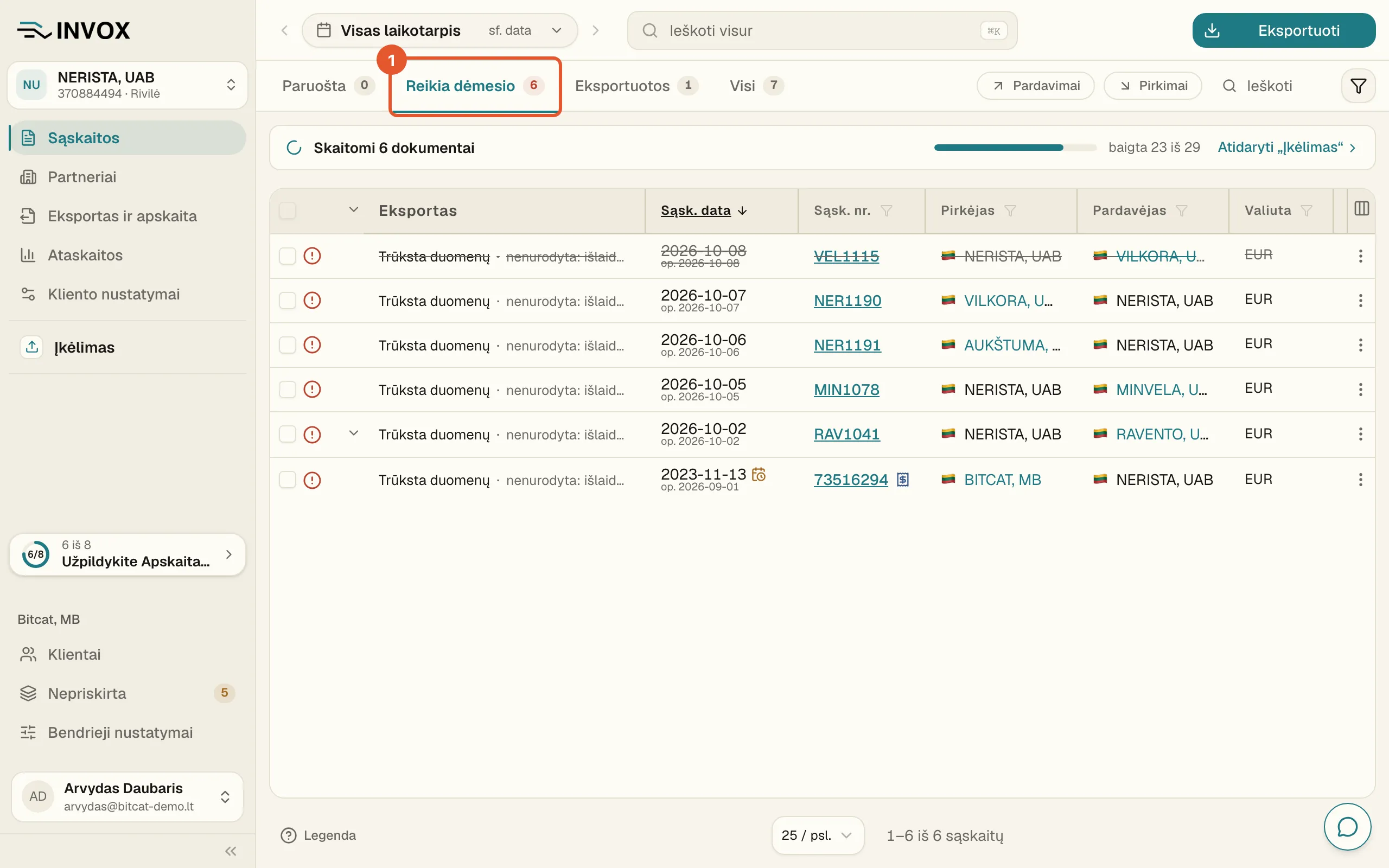Click the calendar-clock icon beside 2023-11-13
Viewport: 1389px width, 868px height.
pos(759,474)
